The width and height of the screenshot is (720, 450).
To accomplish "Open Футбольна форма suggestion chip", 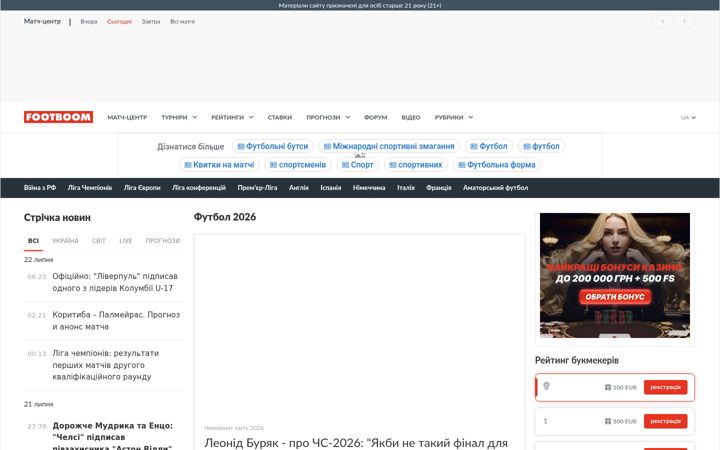I will pos(497,165).
